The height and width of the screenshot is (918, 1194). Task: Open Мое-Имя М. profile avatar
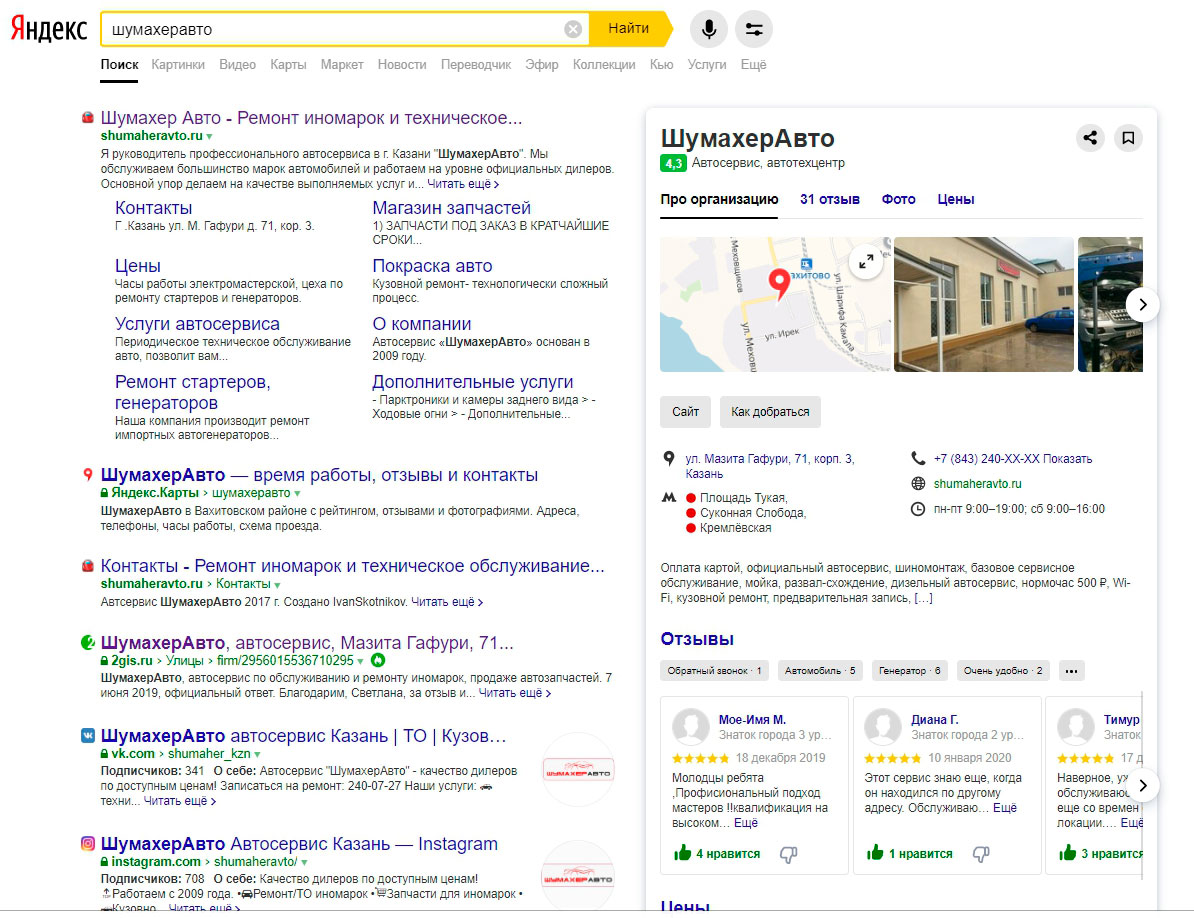[x=691, y=727]
